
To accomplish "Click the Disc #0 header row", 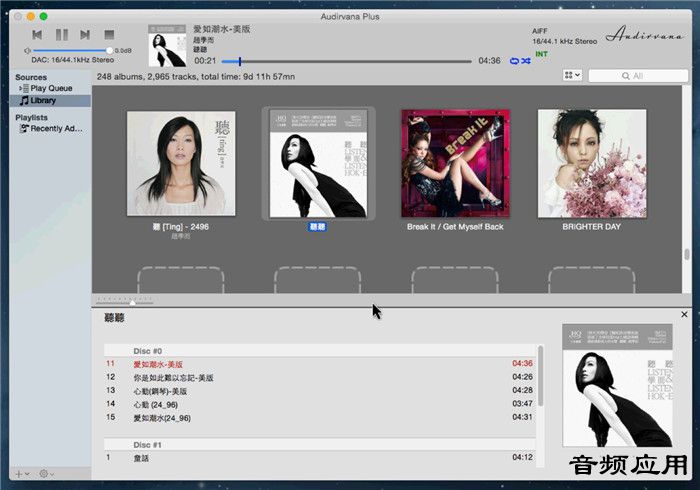I will point(320,351).
